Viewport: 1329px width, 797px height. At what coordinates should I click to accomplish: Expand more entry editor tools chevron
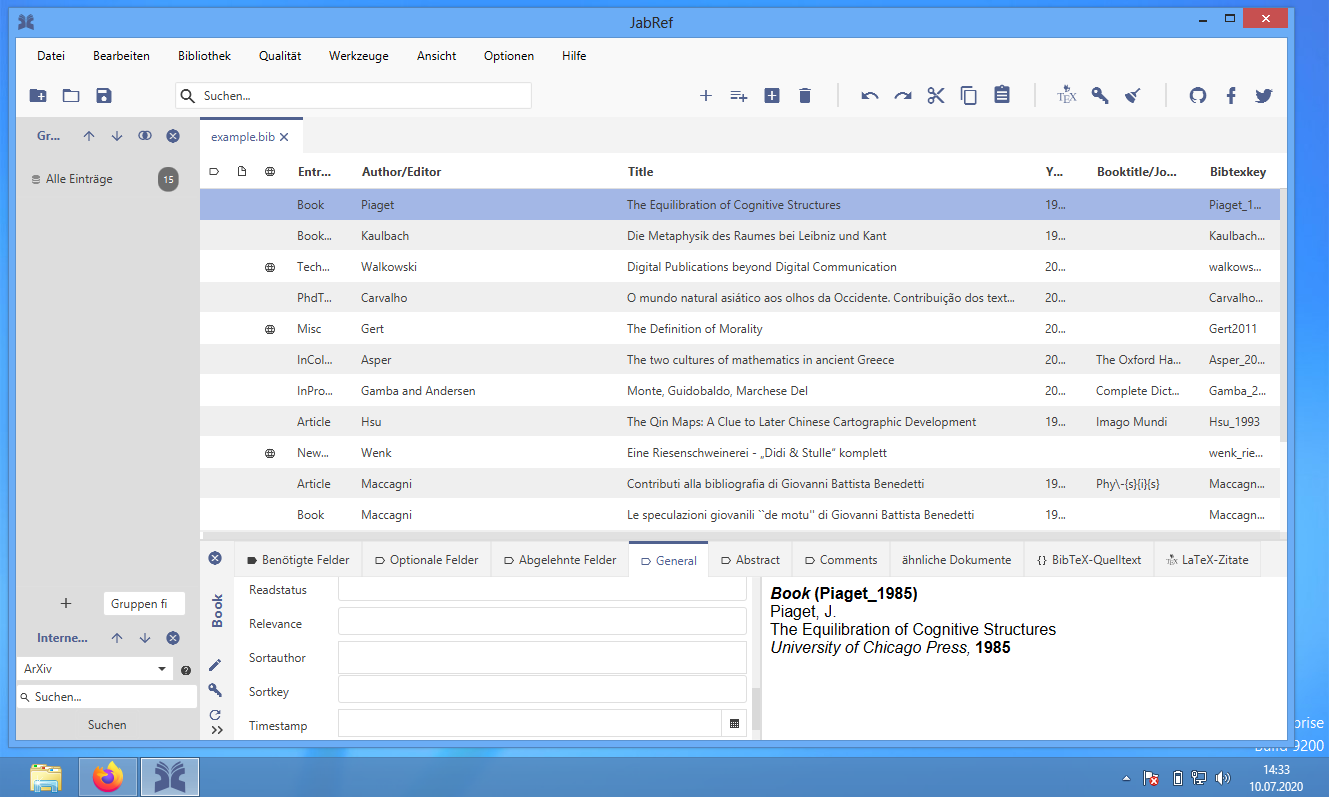click(x=217, y=731)
